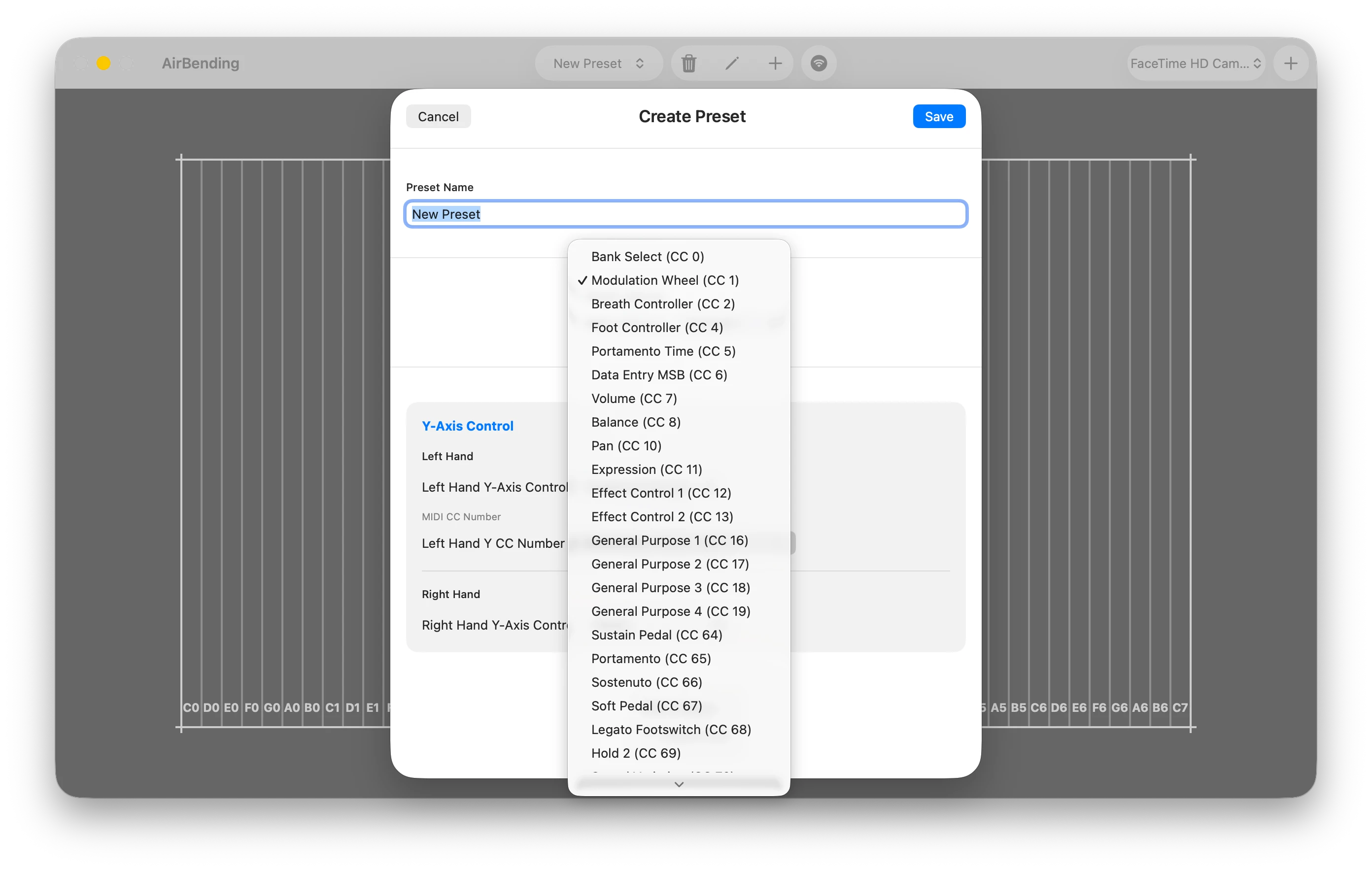This screenshot has width=1372, height=871.
Task: Click the plus button in the top-right corner
Action: [1291, 63]
